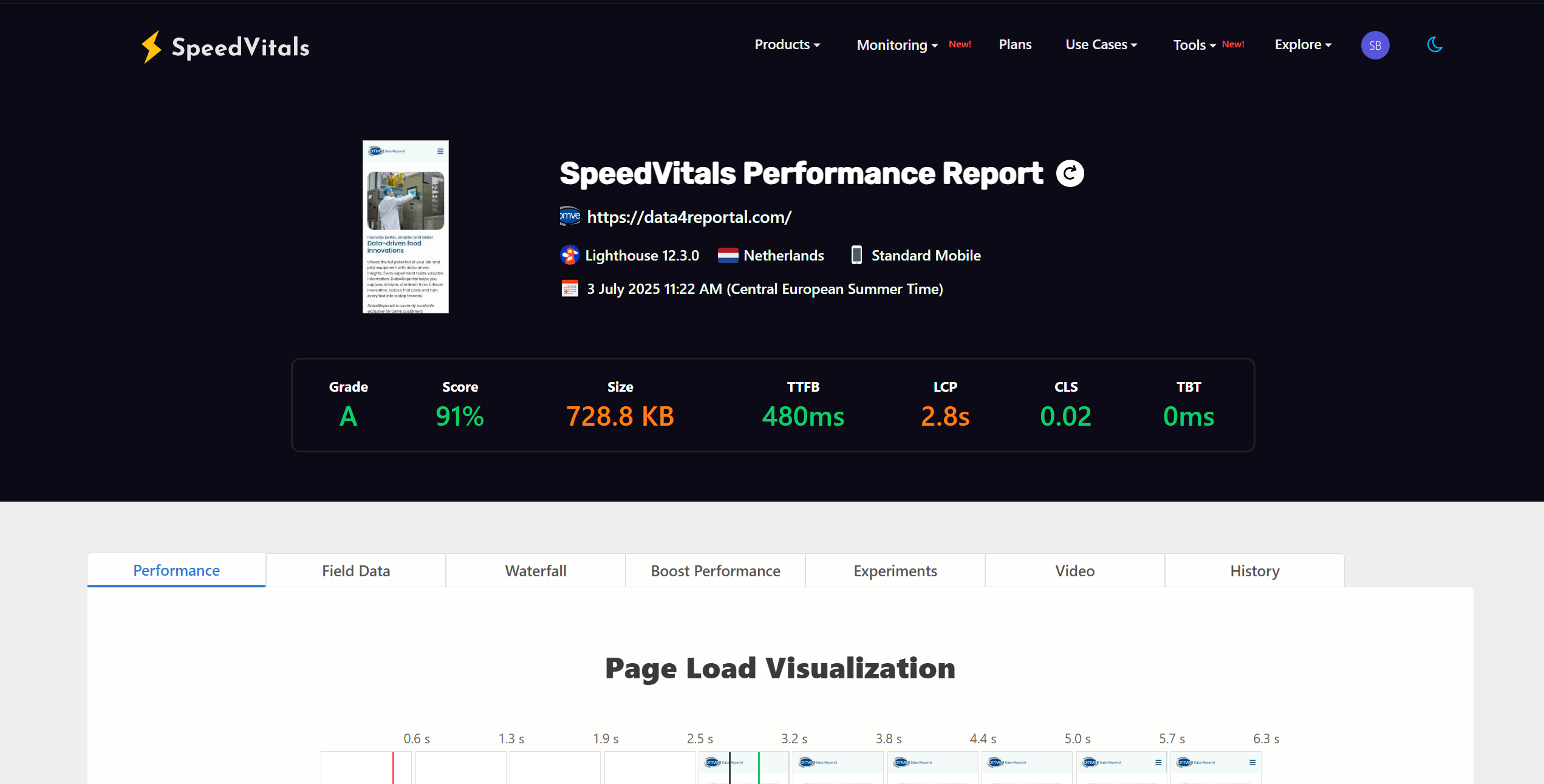Open the SB user avatar menu

coord(1375,45)
